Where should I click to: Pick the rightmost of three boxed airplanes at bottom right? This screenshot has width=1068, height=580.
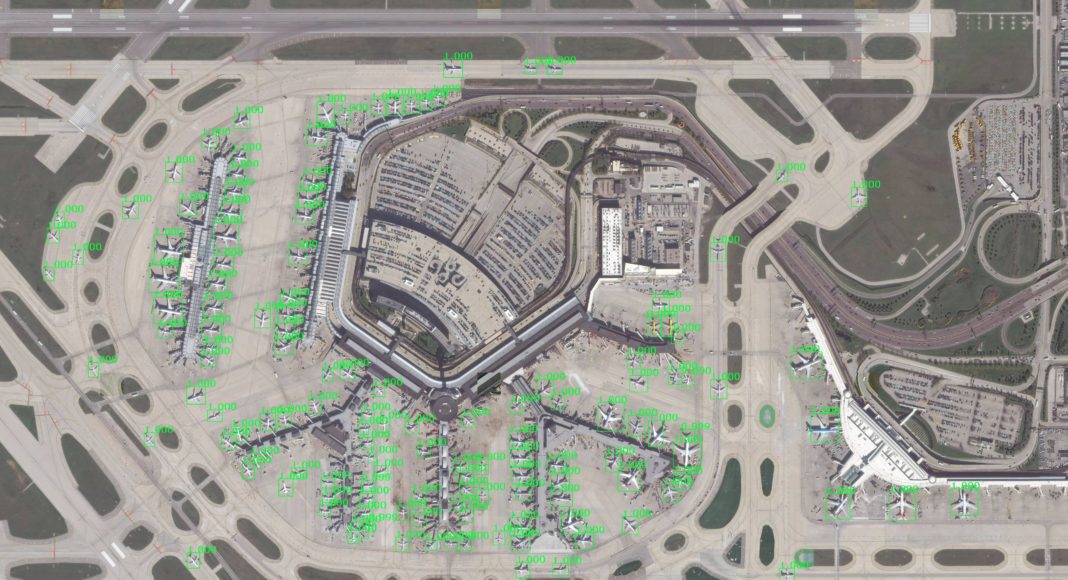964,503
